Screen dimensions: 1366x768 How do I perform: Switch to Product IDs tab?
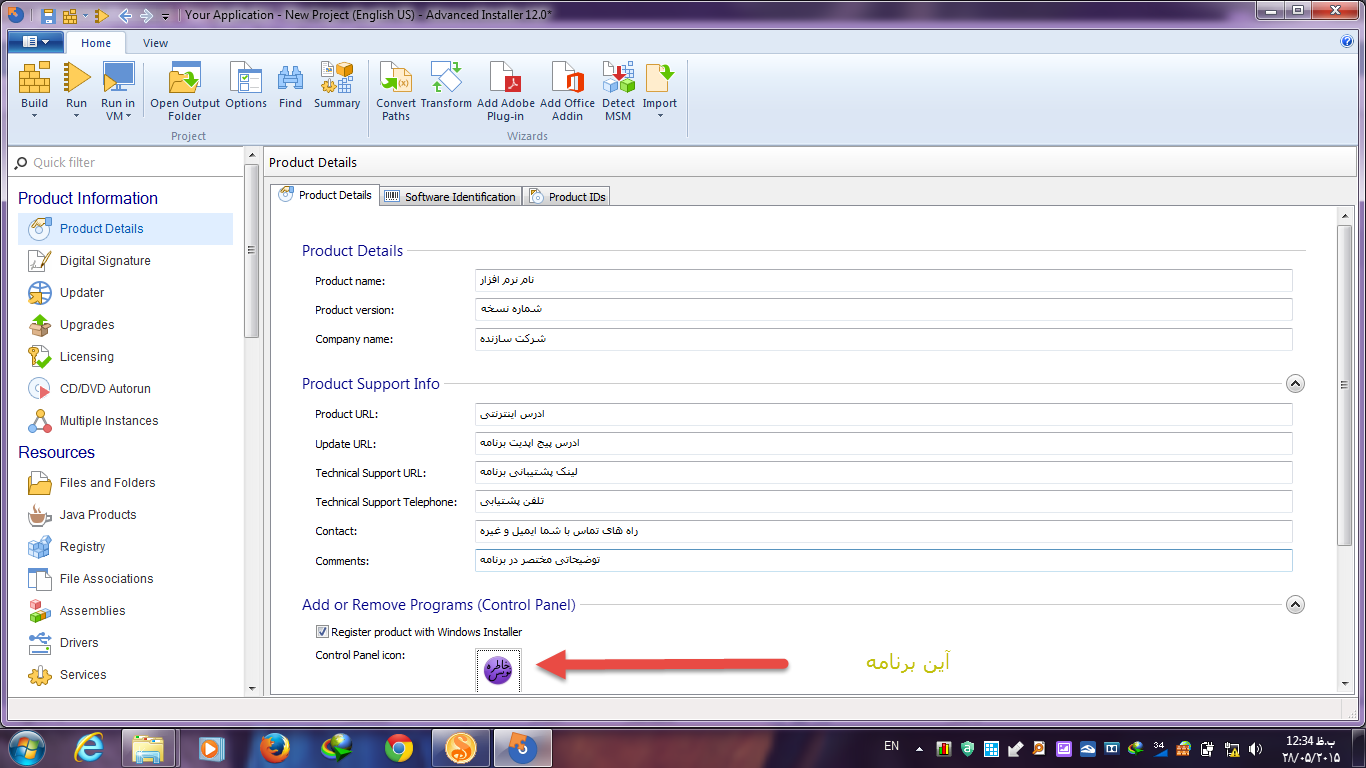[567, 197]
